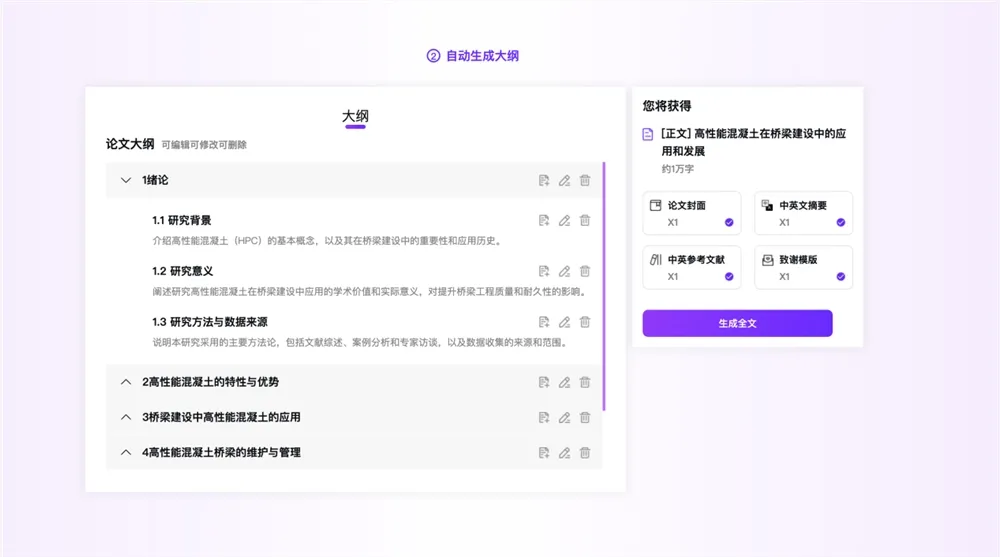Image resolution: width=1000 pixels, height=557 pixels.
Task: Click the 1.1 研究背景 heading
Action: coord(181,221)
